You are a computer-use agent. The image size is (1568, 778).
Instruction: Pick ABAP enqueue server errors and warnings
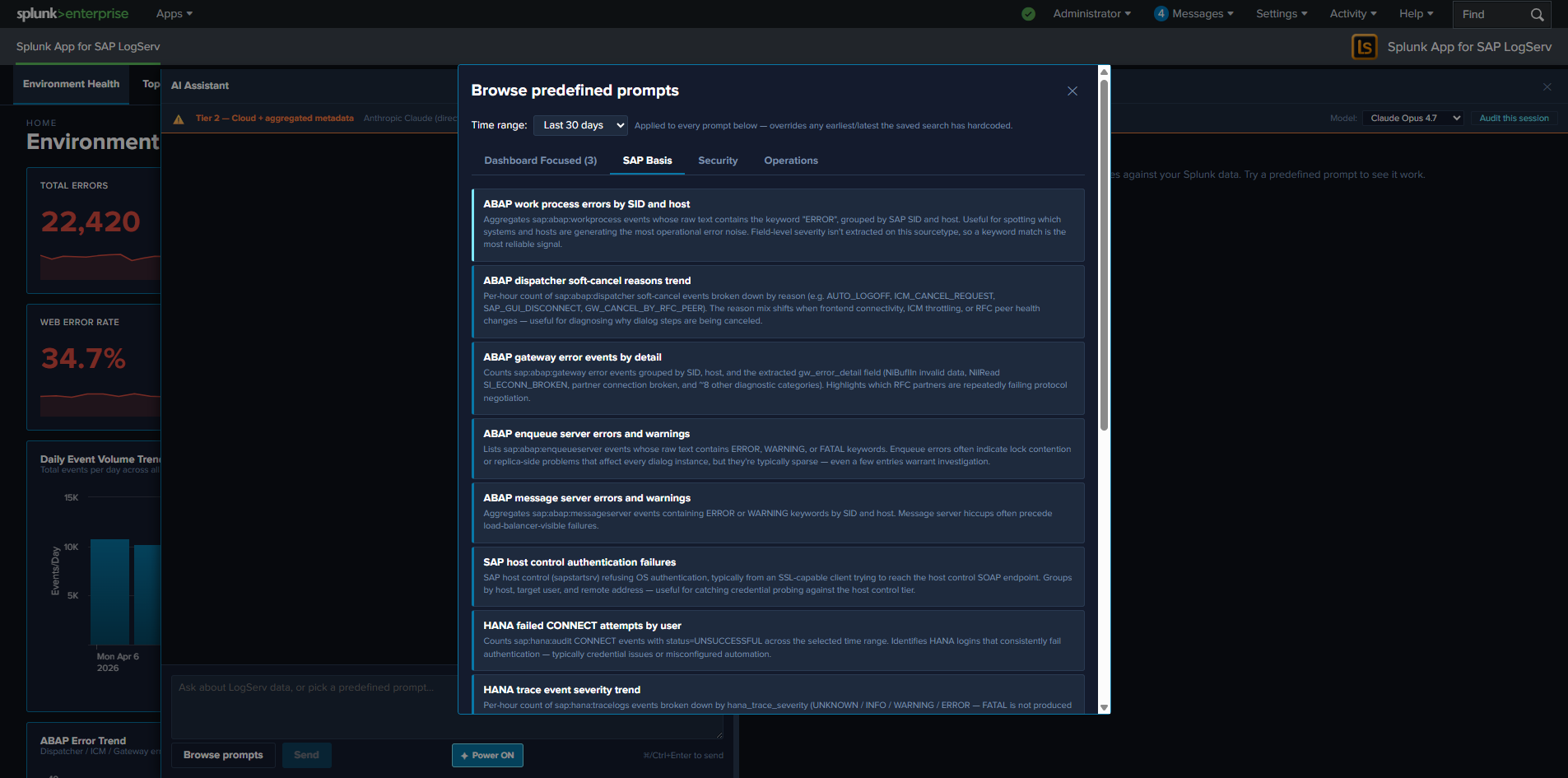(x=778, y=448)
